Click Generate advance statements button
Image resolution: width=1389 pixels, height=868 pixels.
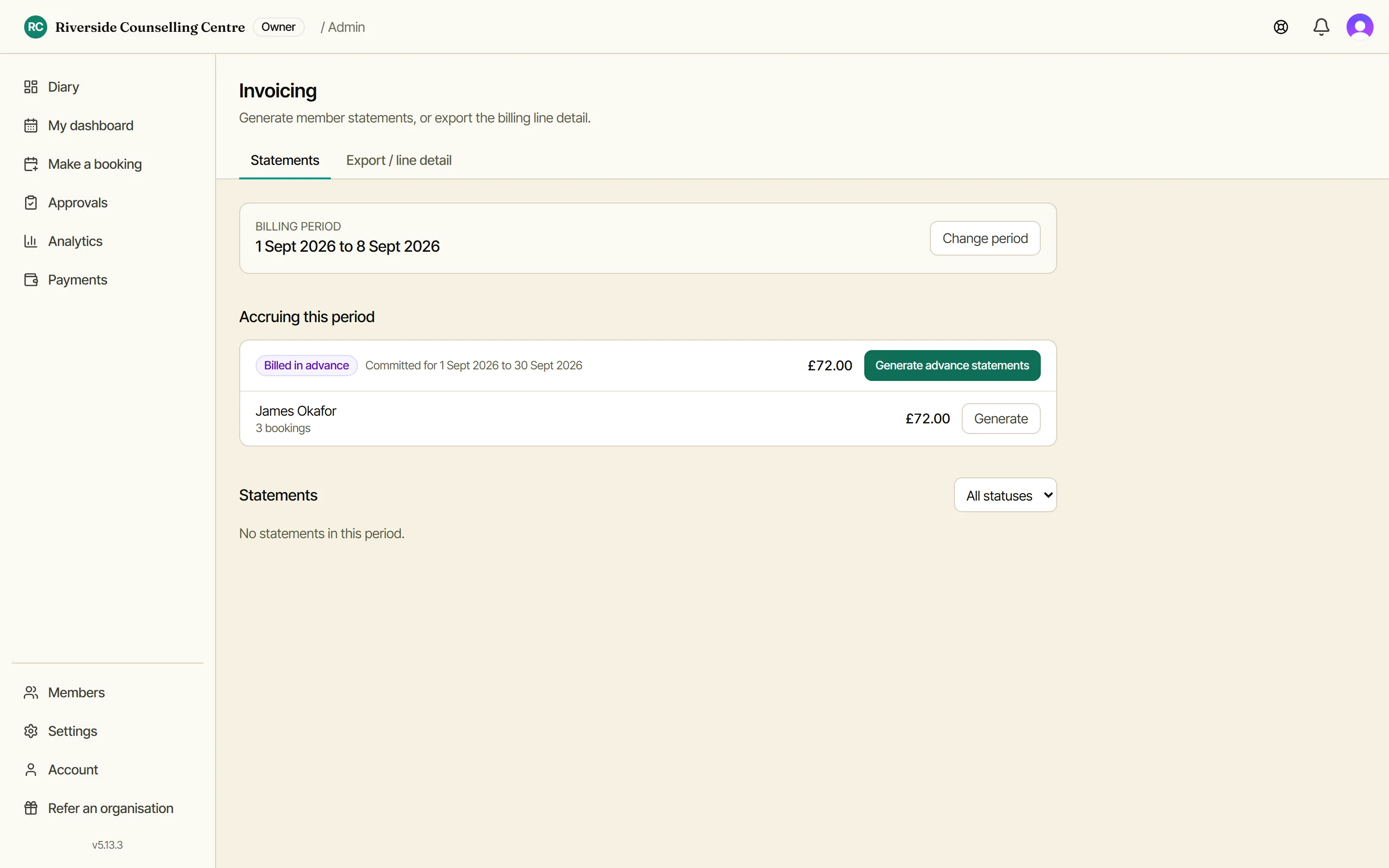pyautogui.click(x=952, y=366)
